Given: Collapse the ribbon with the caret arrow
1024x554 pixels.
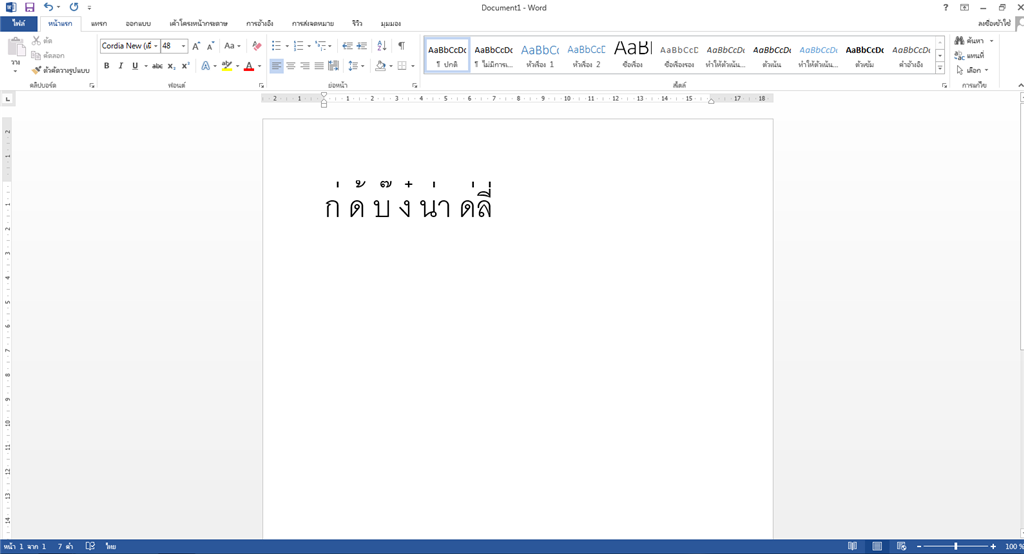Looking at the screenshot, I should [x=1020, y=86].
